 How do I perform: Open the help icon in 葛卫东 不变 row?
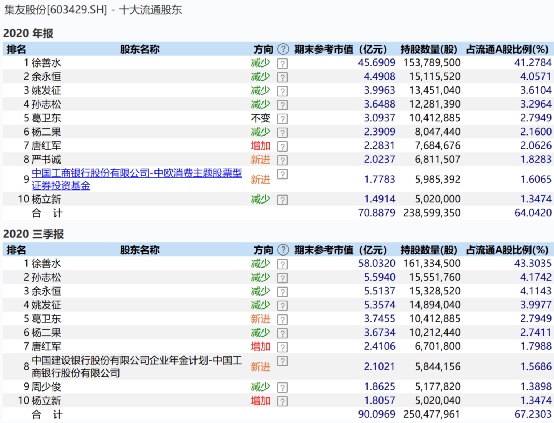click(x=282, y=119)
